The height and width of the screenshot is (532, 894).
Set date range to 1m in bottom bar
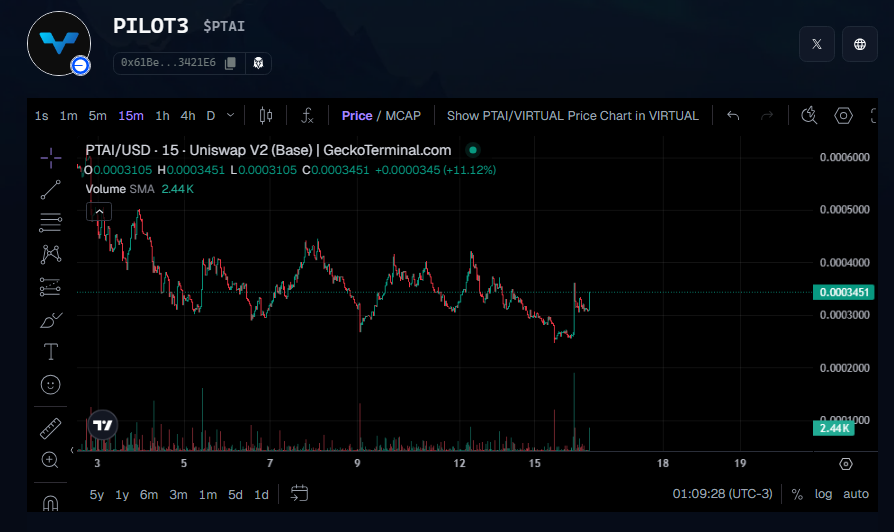coord(208,495)
